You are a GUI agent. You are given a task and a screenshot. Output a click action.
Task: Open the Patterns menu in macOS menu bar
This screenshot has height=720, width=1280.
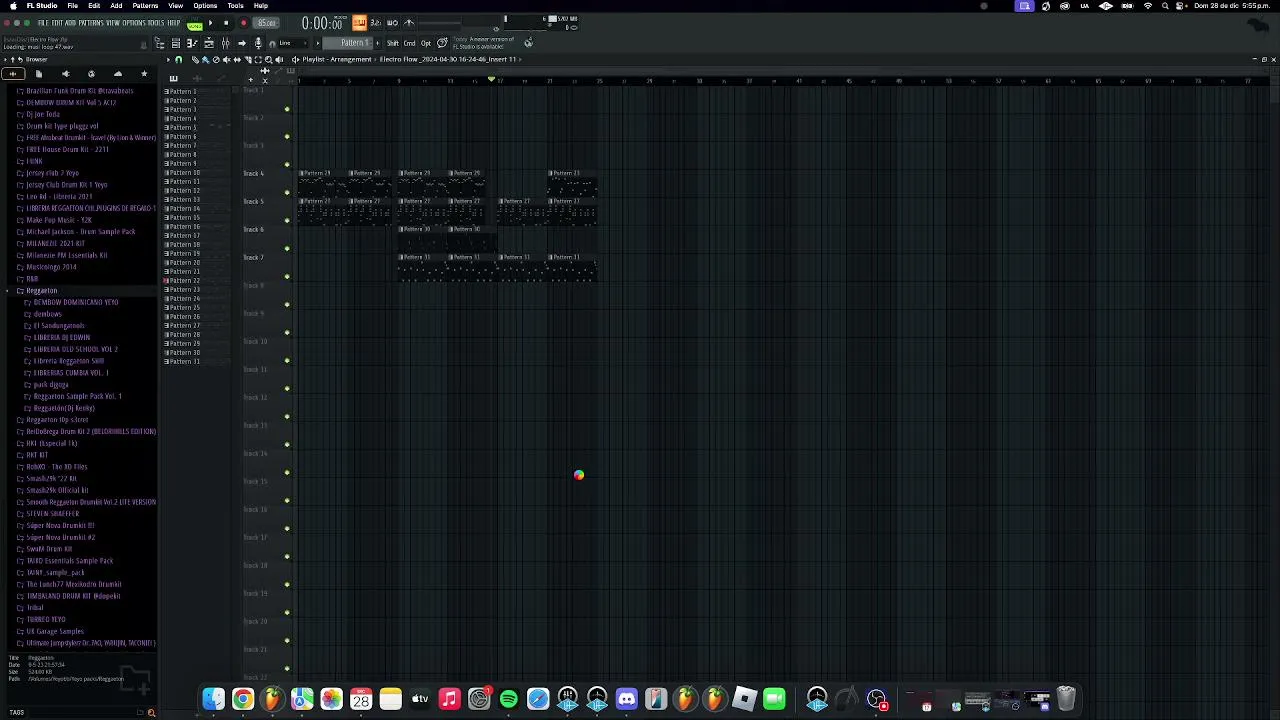[x=145, y=6]
